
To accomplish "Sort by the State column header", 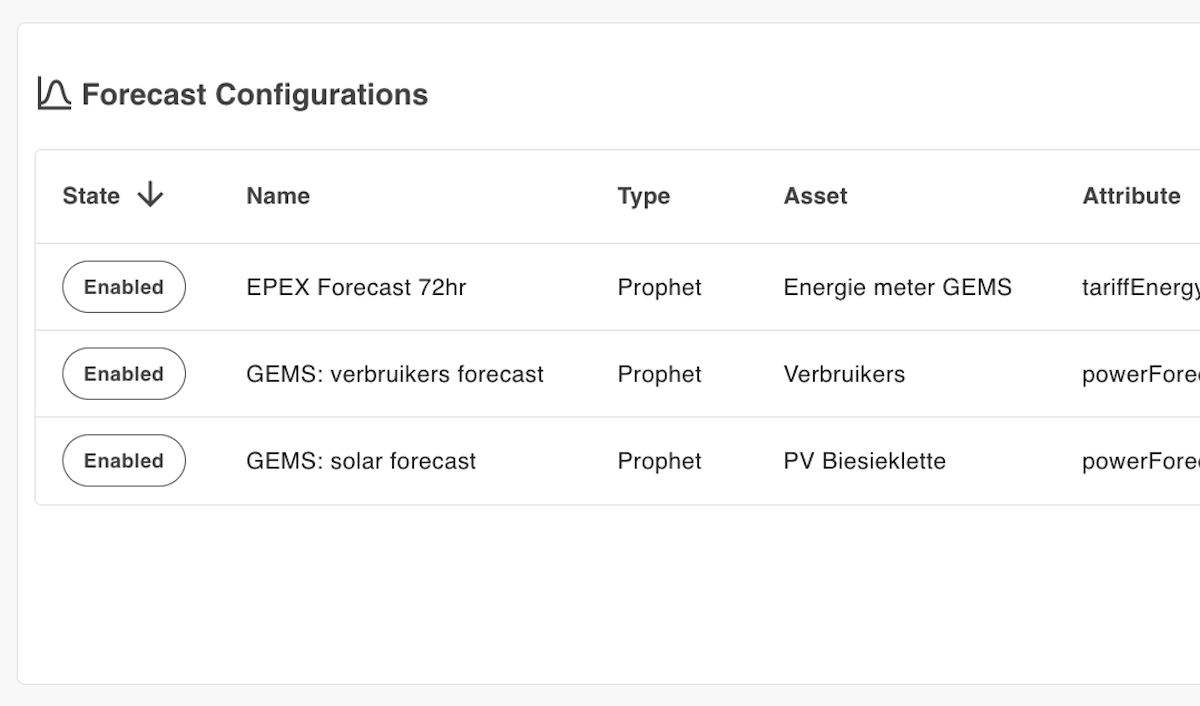I will pyautogui.click(x=91, y=196).
